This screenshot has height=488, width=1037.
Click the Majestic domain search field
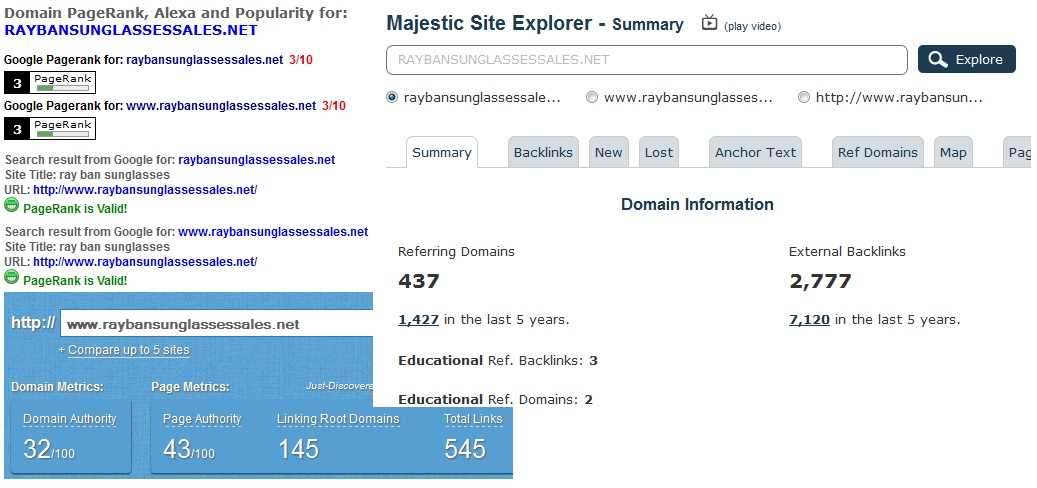(647, 60)
